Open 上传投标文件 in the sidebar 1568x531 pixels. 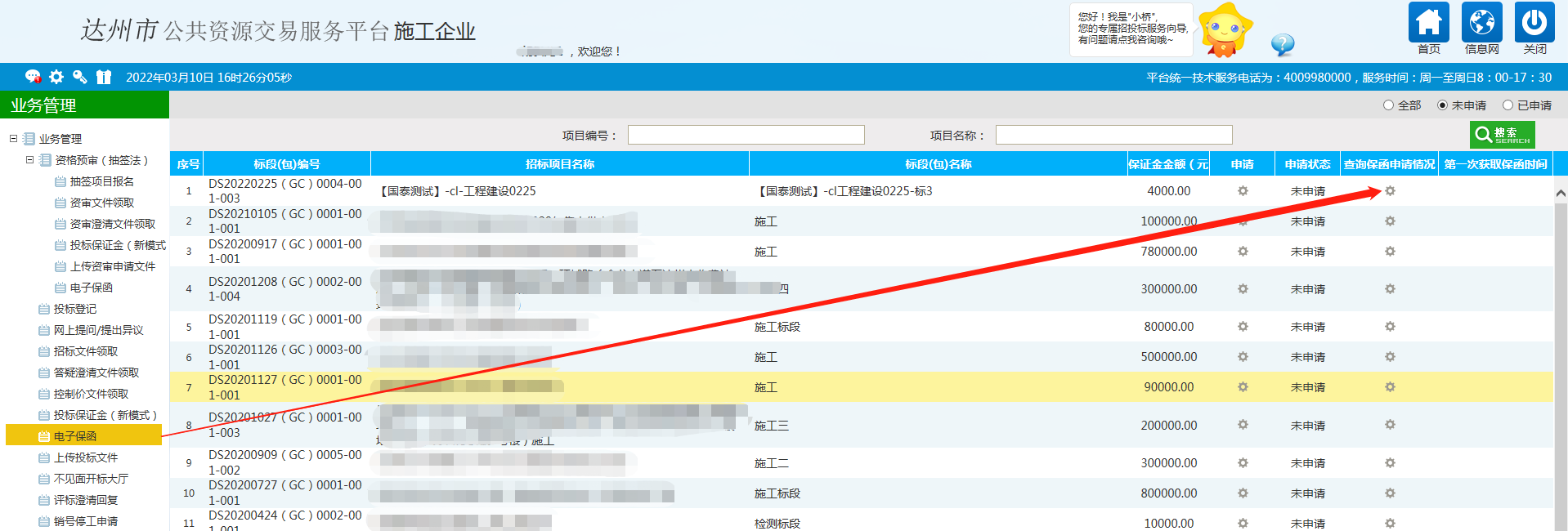click(x=86, y=457)
